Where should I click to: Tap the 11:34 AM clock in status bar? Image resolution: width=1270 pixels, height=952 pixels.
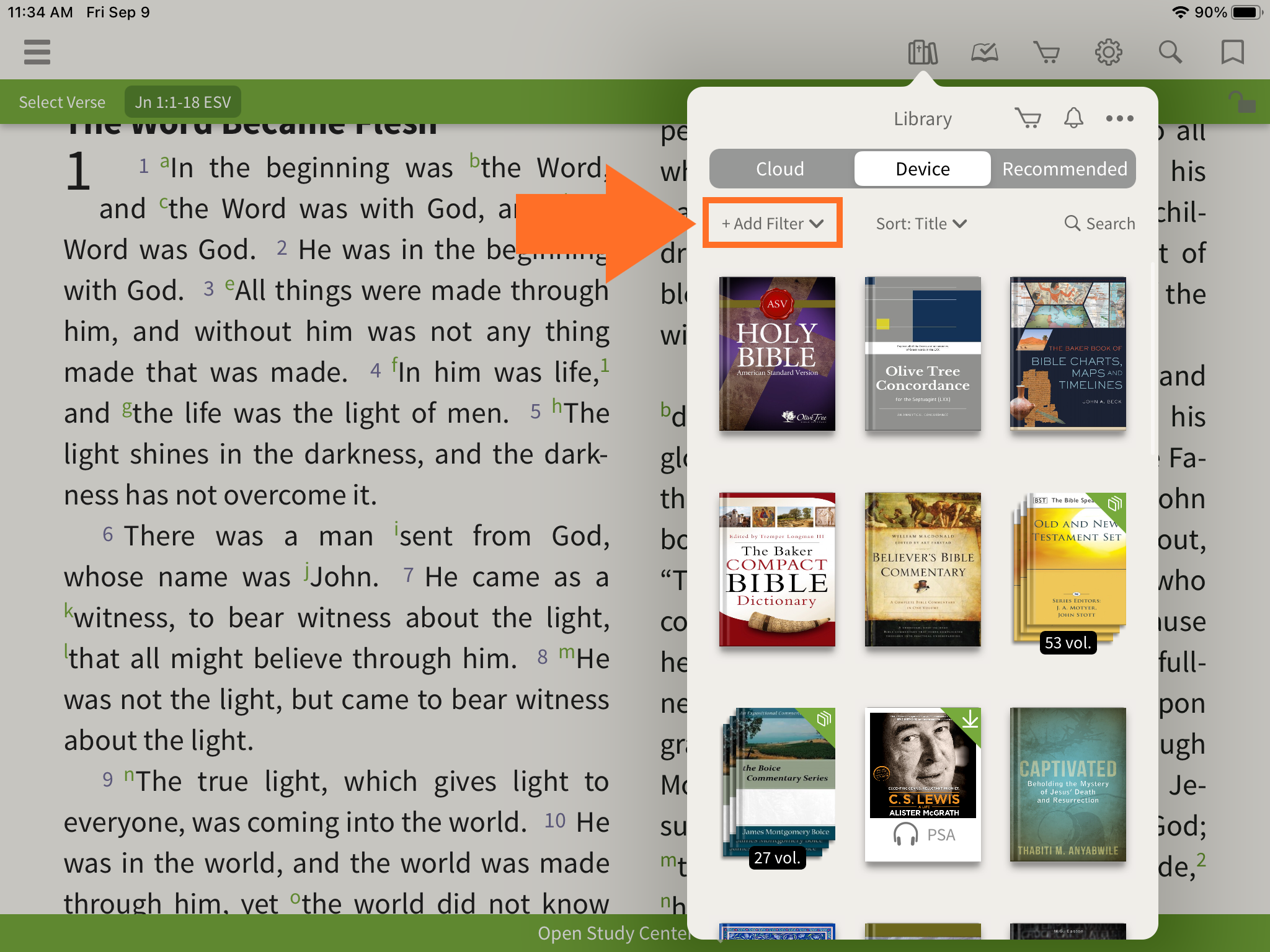pyautogui.click(x=40, y=12)
